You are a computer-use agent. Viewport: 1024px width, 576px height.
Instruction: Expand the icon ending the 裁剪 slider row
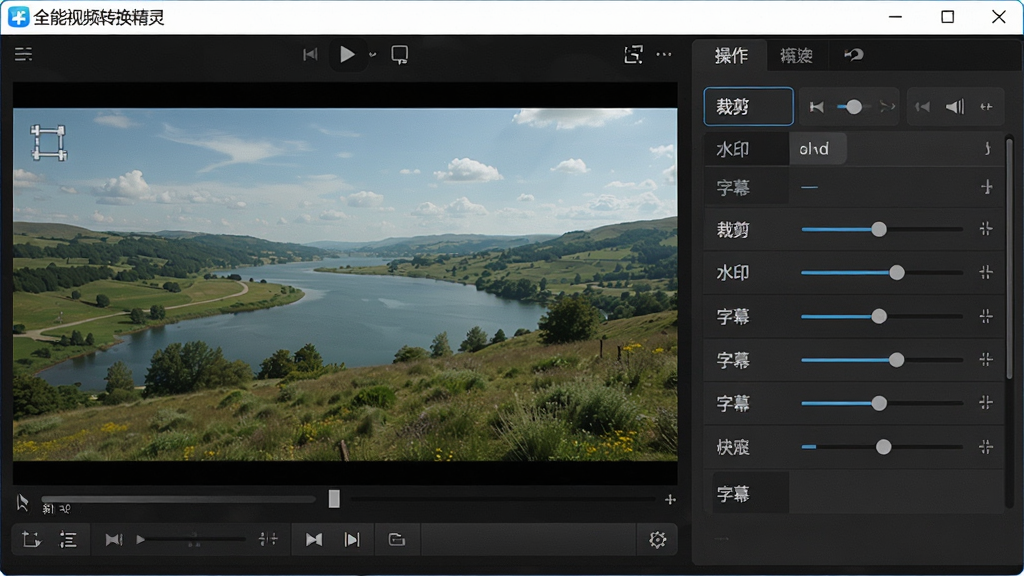[986, 229]
